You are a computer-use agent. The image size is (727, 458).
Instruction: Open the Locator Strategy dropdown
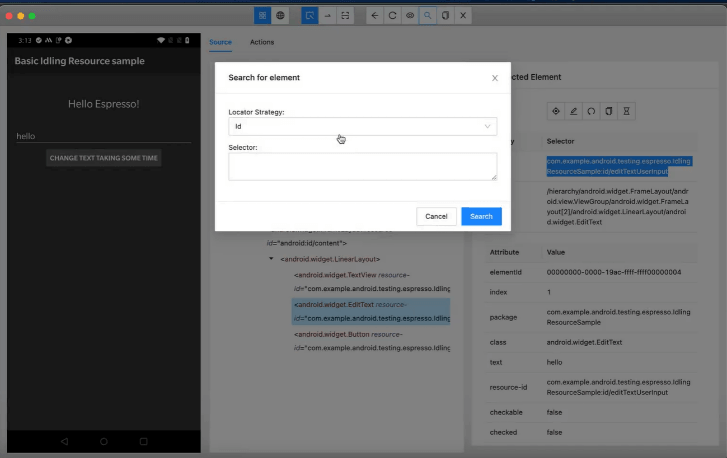point(362,127)
